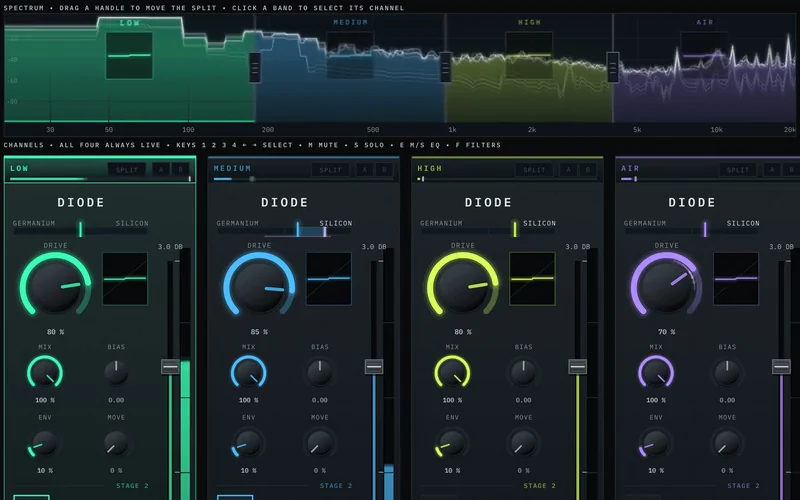Click the Germanium/Silicon slider on HIGH channel
The width and height of the screenshot is (800, 500).
pyautogui.click(x=488, y=230)
